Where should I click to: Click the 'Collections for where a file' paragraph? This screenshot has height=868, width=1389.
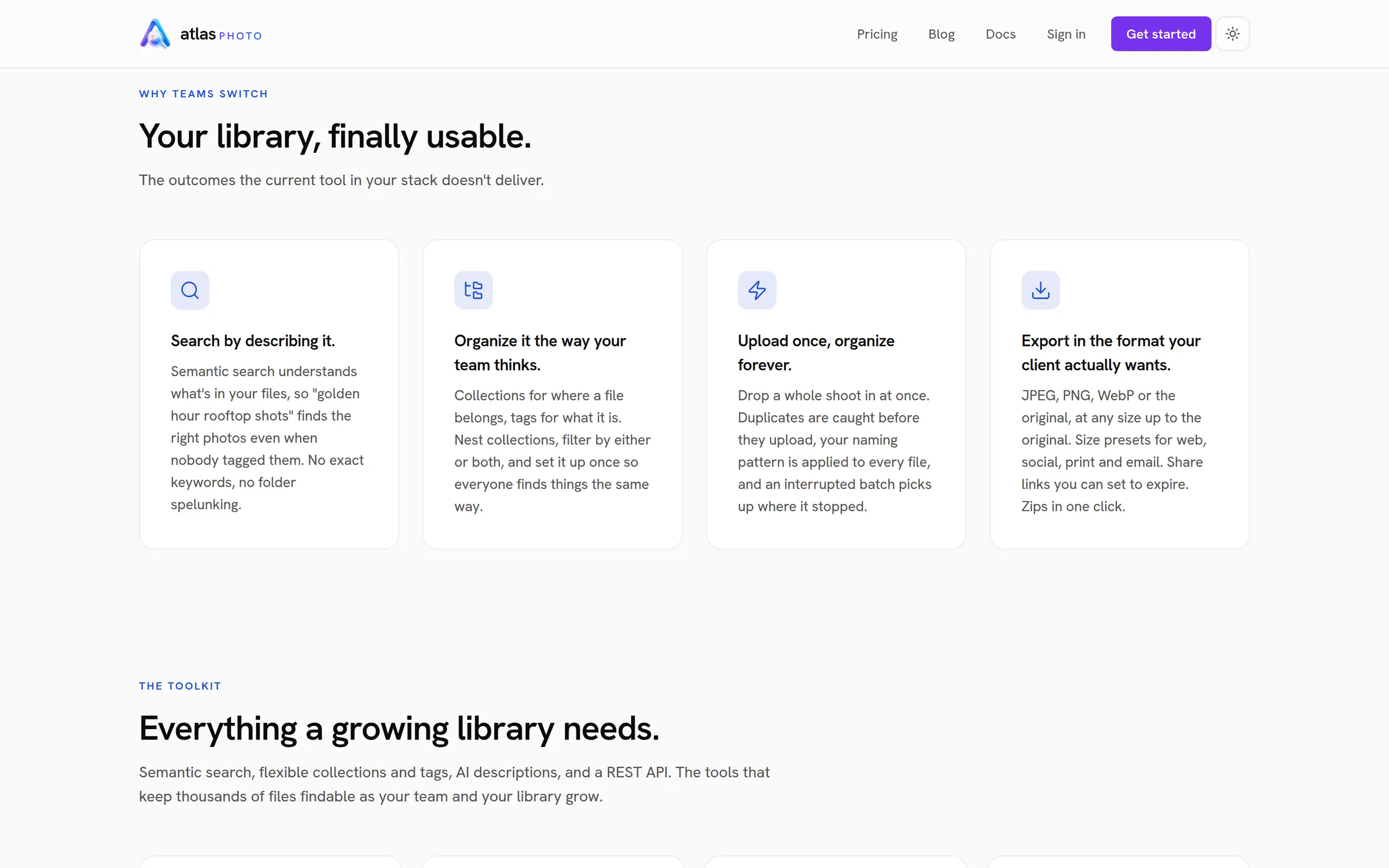tap(553, 451)
